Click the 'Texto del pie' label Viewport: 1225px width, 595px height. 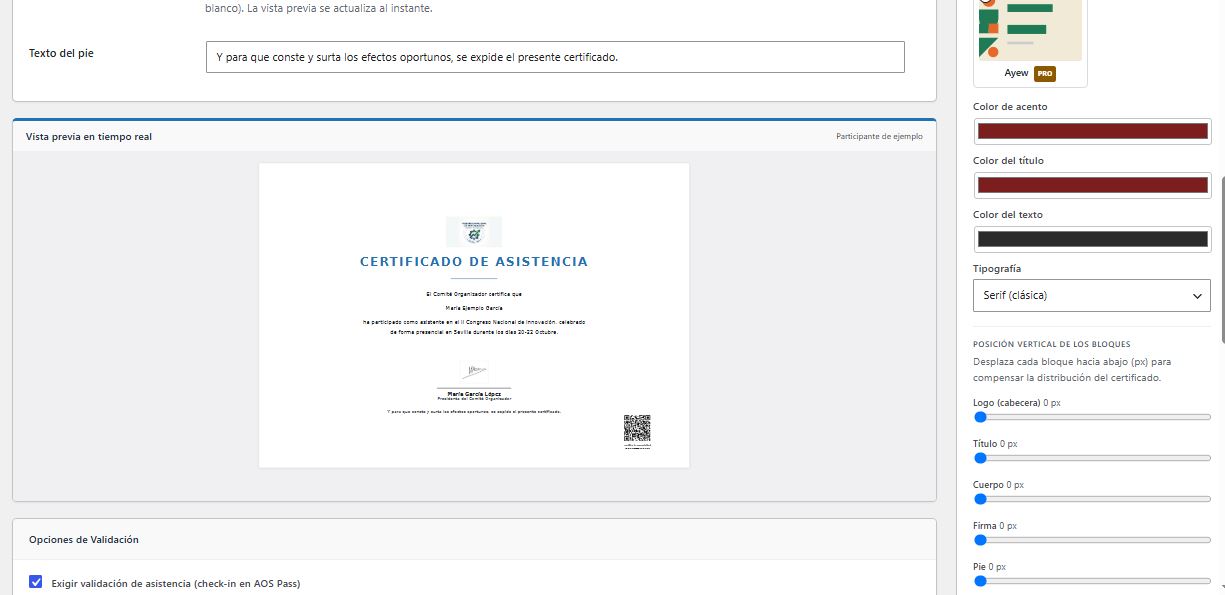point(61,52)
